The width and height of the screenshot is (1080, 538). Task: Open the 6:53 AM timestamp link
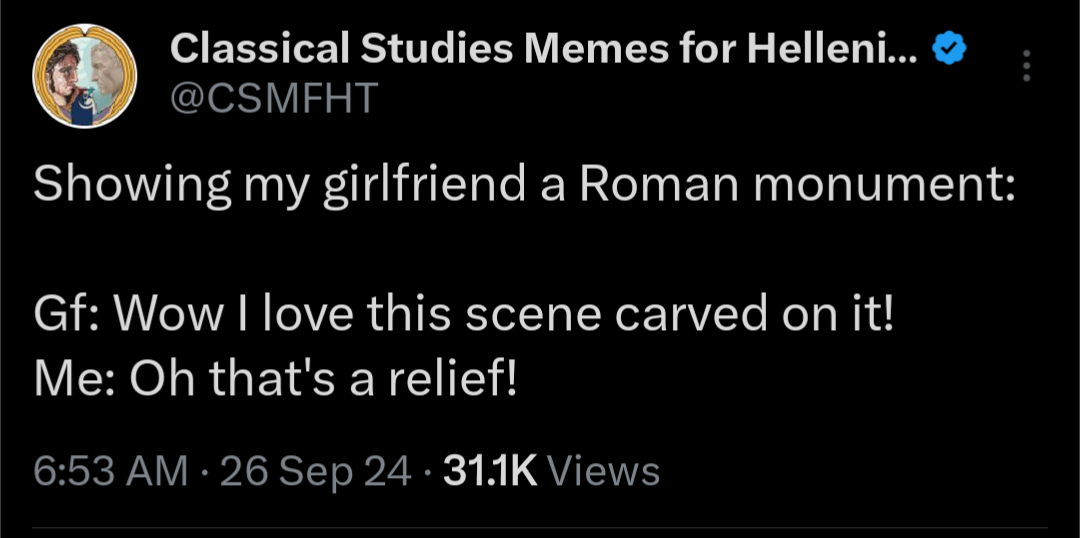click(x=111, y=470)
